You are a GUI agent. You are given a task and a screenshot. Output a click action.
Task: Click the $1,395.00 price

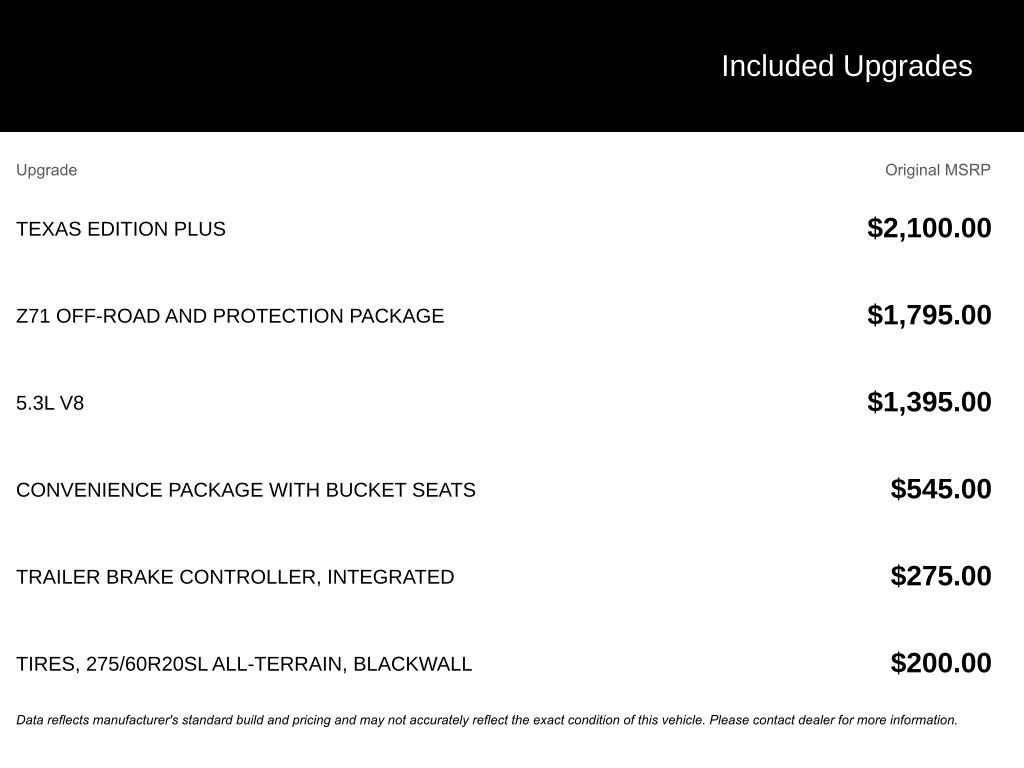929,402
